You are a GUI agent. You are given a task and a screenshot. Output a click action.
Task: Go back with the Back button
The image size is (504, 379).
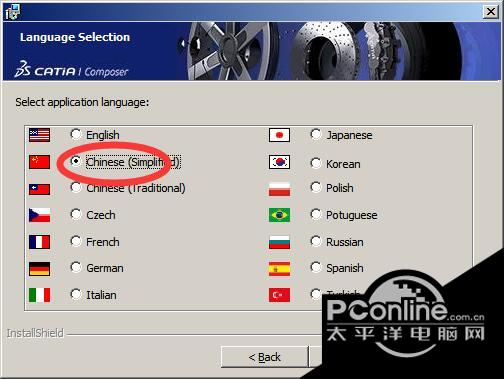[x=265, y=357]
